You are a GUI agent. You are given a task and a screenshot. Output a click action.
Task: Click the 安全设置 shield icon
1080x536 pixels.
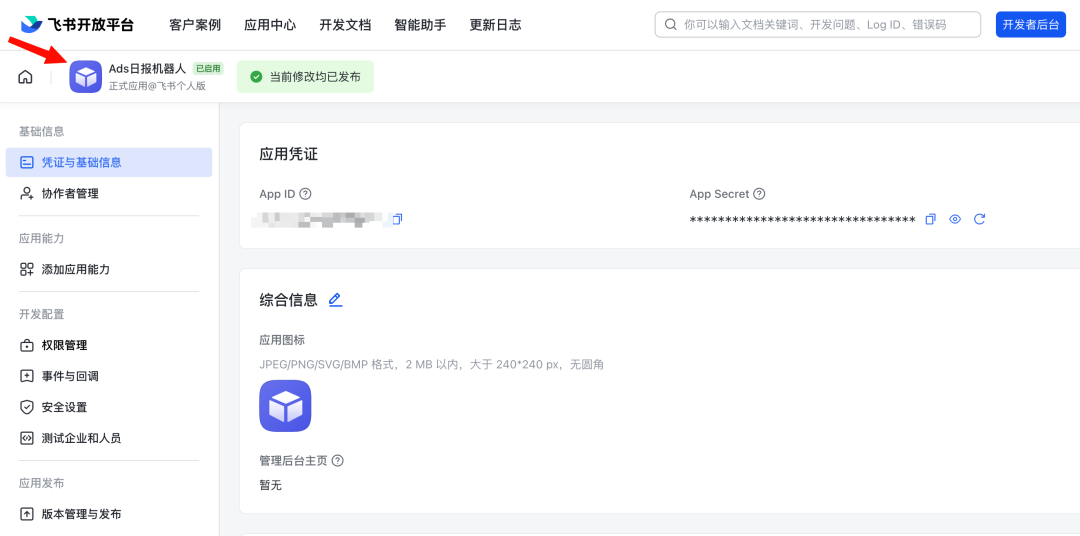(27, 407)
